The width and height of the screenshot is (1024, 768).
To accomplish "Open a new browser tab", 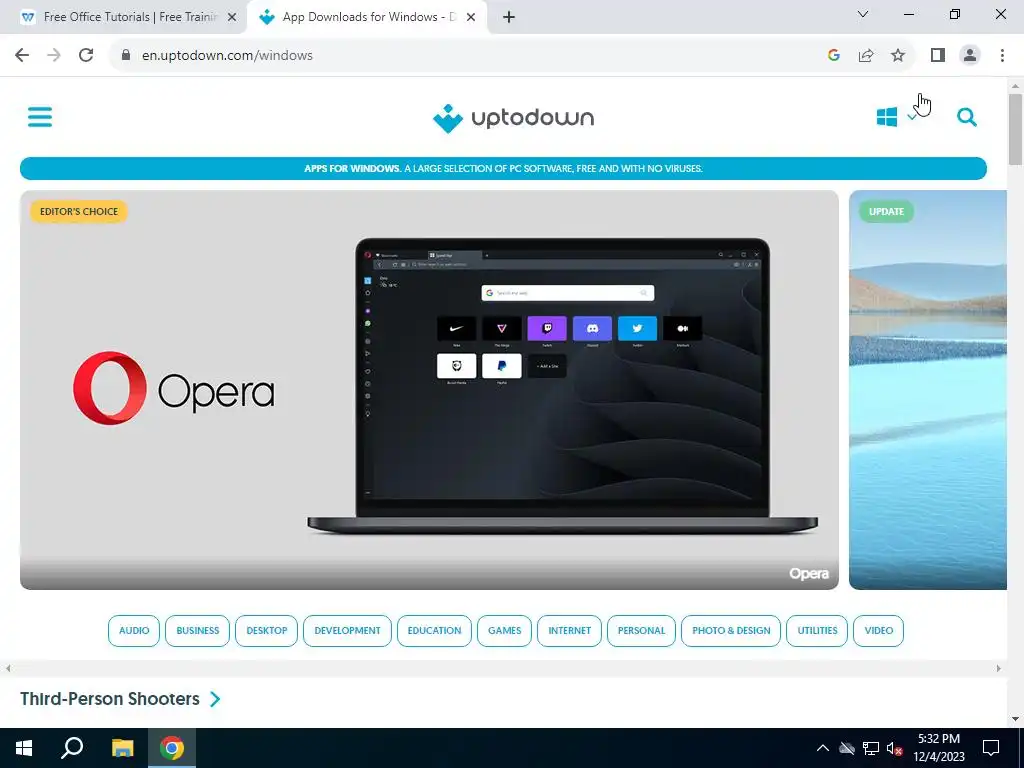I will pyautogui.click(x=509, y=17).
